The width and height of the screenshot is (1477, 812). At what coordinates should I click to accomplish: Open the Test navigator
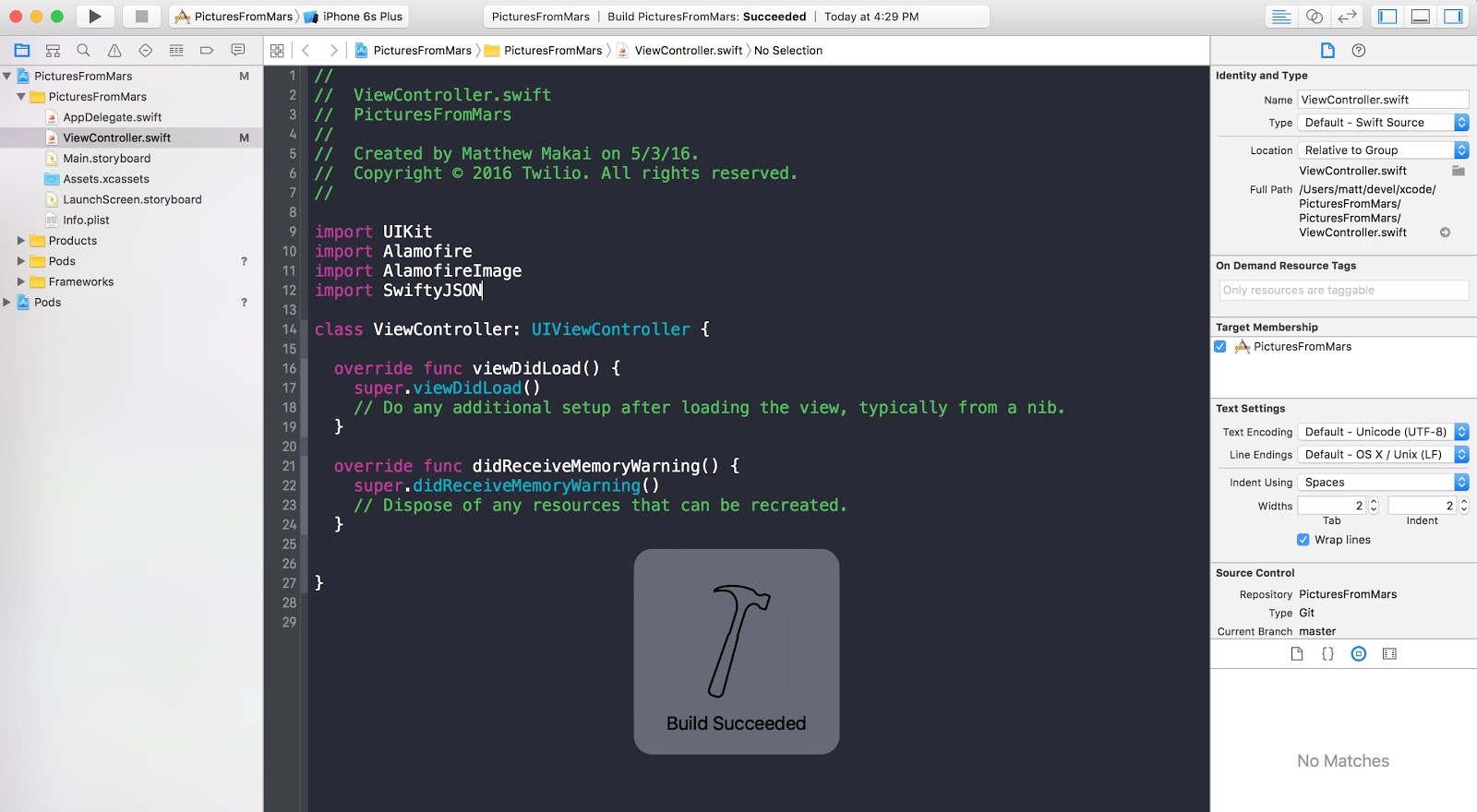[x=145, y=51]
